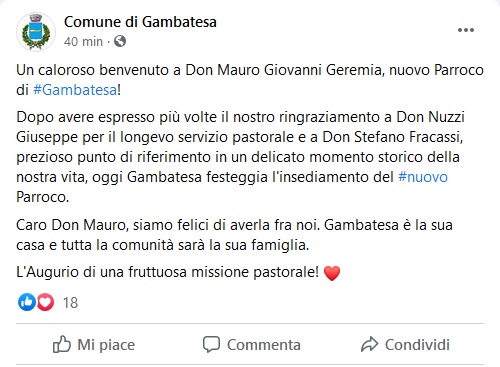Open the #Gambatesa hashtag

coord(75,90)
